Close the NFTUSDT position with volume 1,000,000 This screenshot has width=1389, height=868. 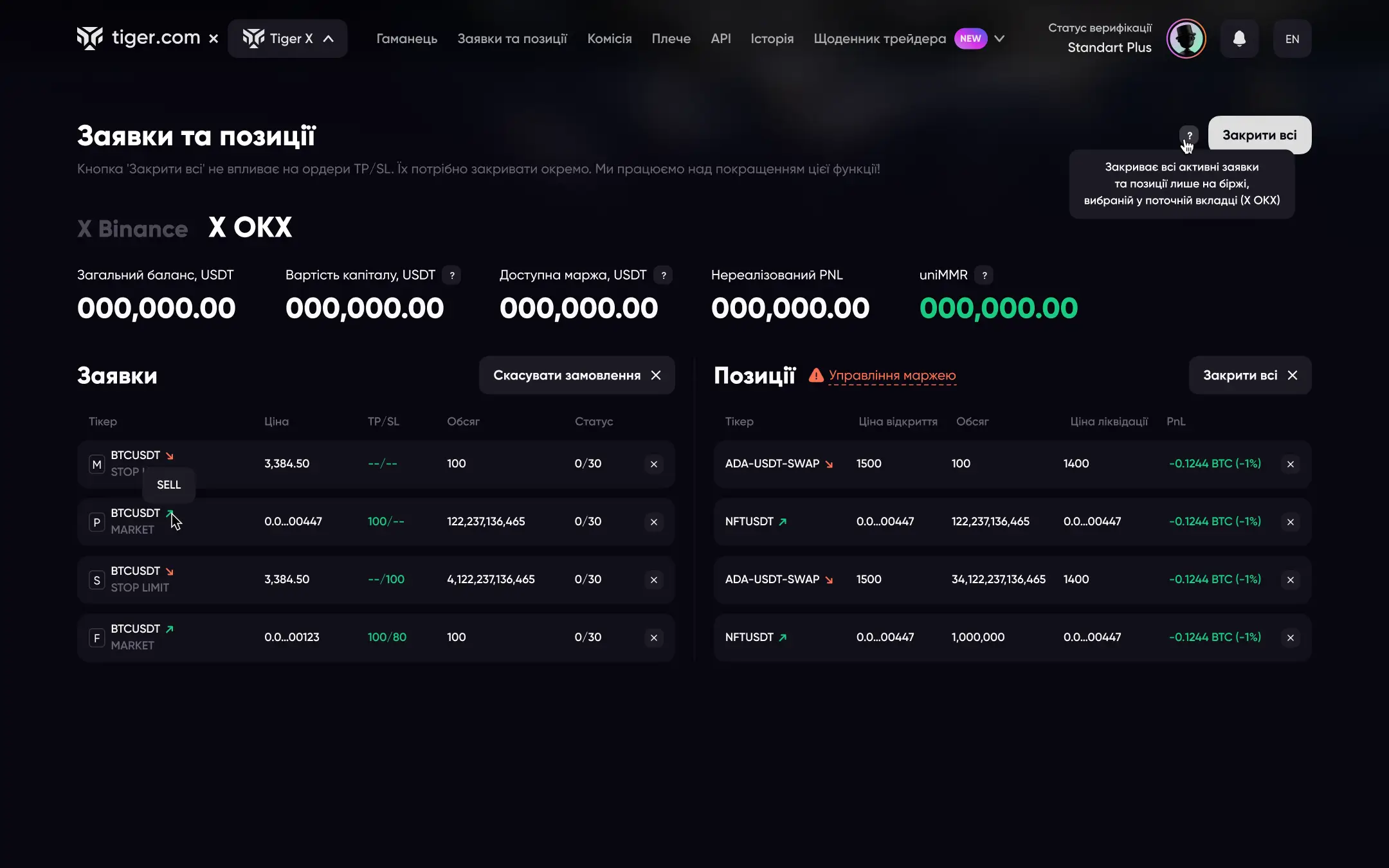point(1290,638)
